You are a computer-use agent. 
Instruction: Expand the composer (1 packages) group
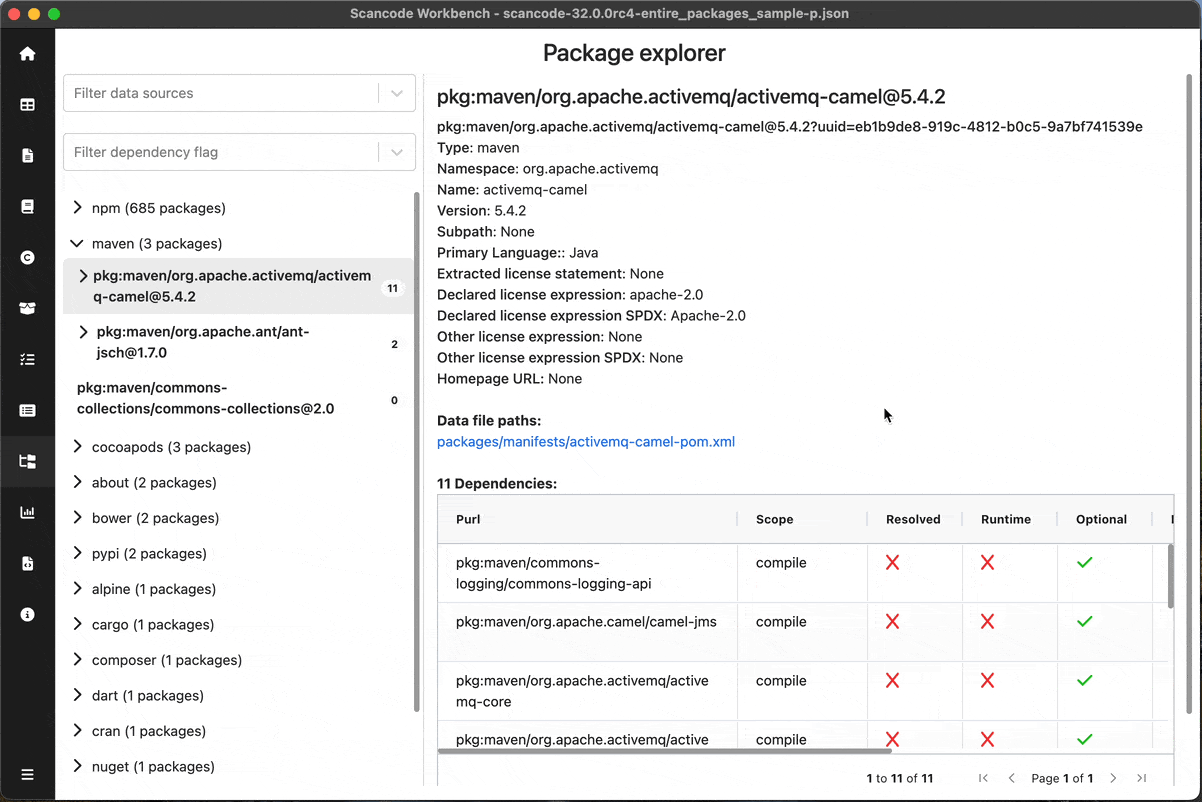click(77, 660)
